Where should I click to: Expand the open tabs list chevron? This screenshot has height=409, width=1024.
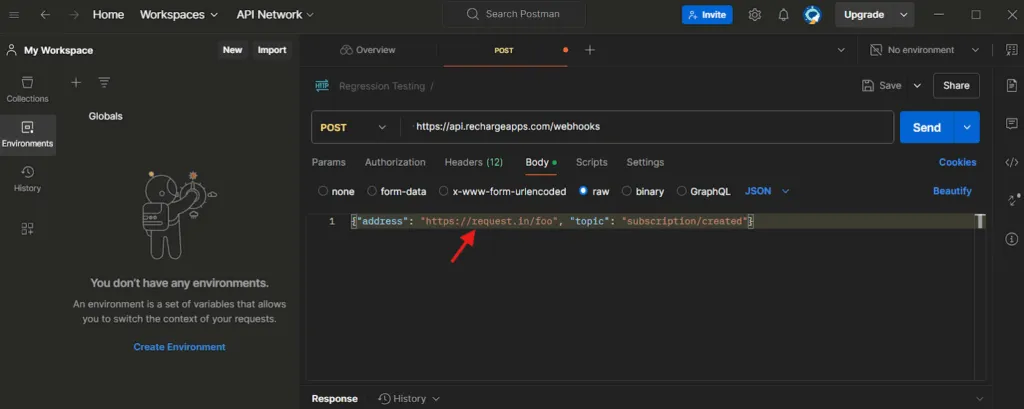[841, 50]
